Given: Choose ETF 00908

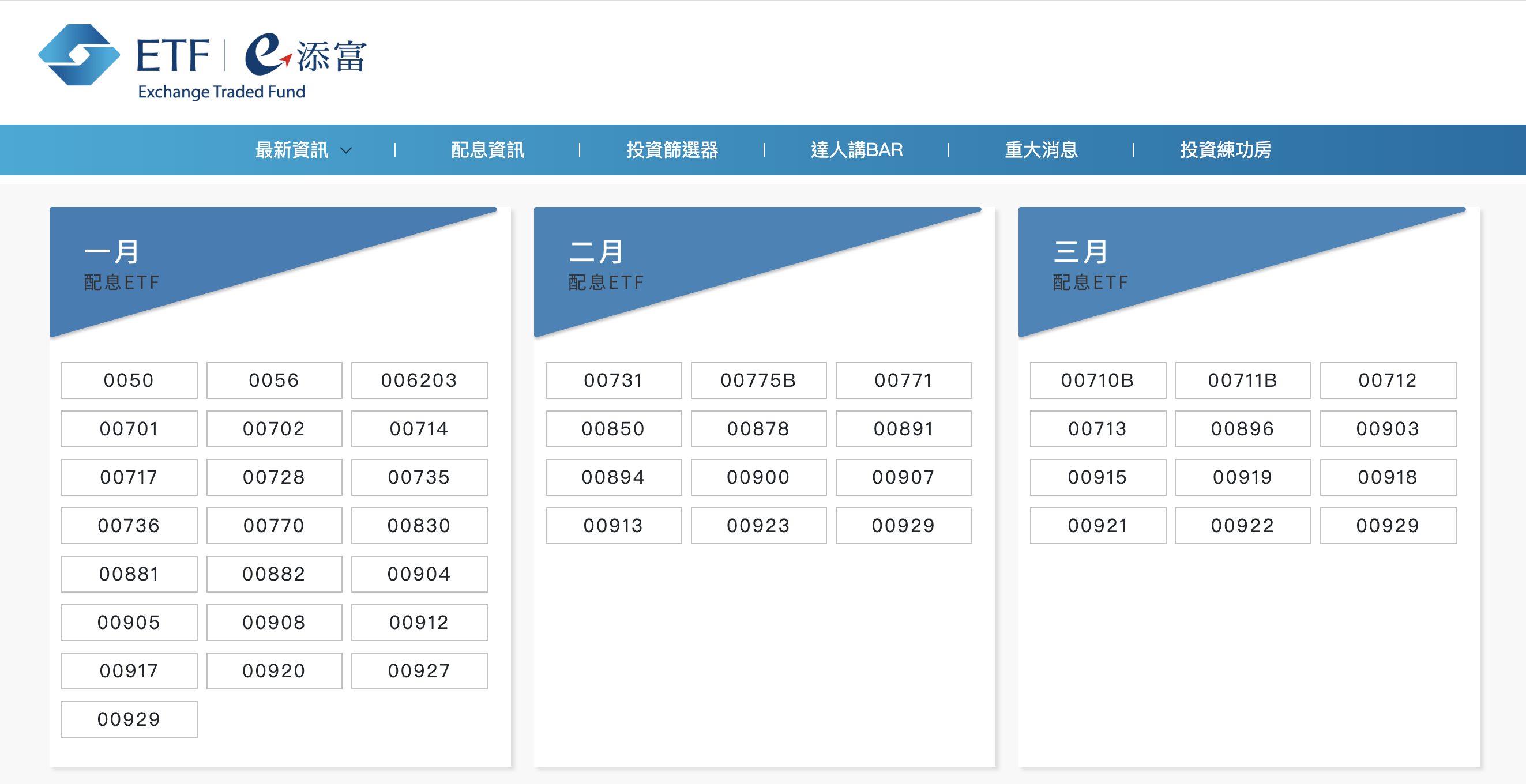Looking at the screenshot, I should point(275,623).
